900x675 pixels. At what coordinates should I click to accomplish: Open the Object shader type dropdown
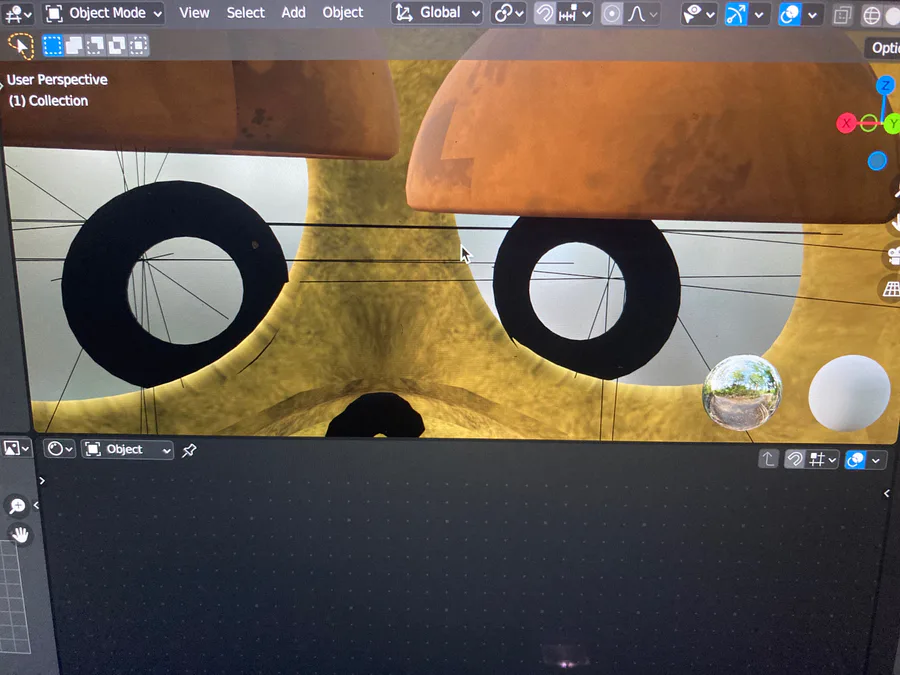(127, 449)
